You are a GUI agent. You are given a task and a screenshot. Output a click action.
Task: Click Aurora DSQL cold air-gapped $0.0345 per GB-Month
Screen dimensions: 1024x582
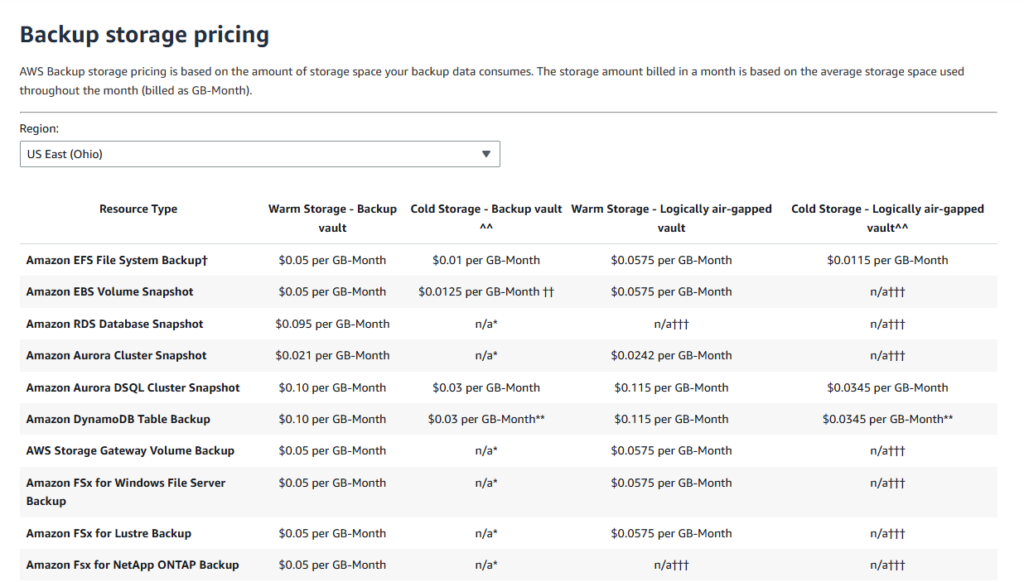[x=888, y=387]
